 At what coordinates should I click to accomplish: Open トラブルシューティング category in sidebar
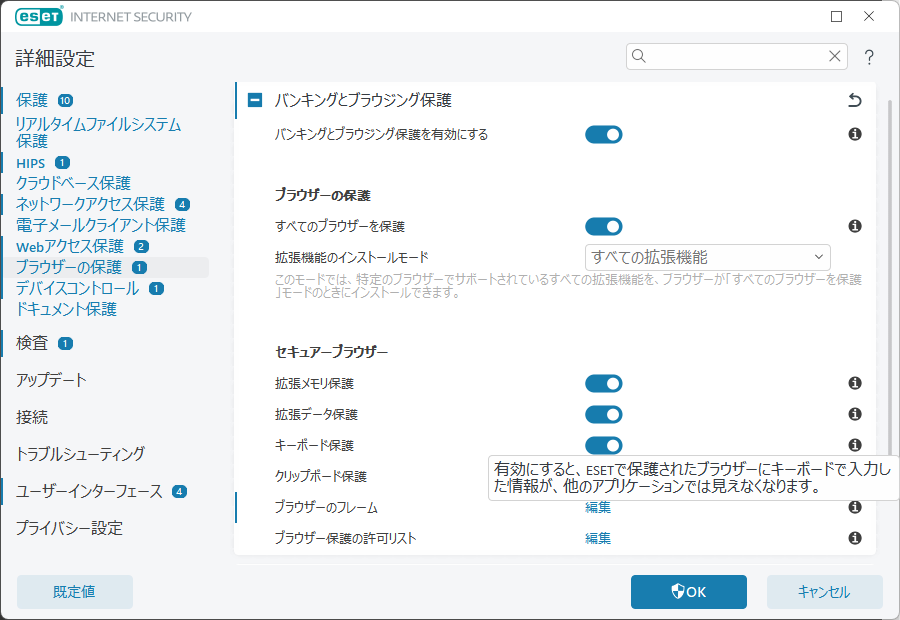click(80, 454)
